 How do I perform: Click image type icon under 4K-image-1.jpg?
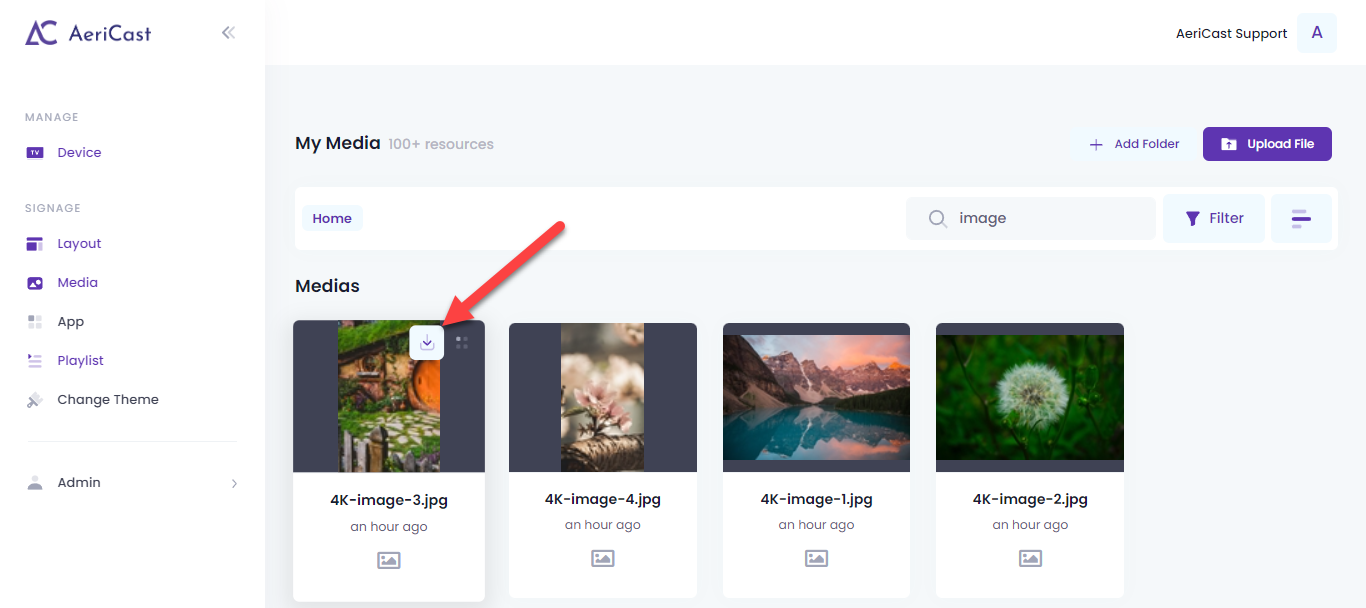pos(817,559)
